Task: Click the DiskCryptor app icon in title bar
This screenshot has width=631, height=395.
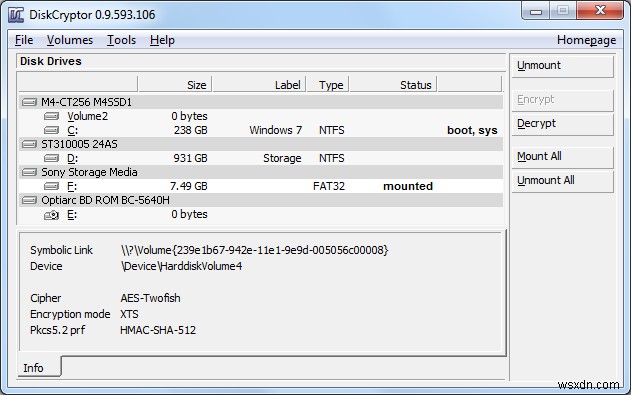Action: (16, 15)
